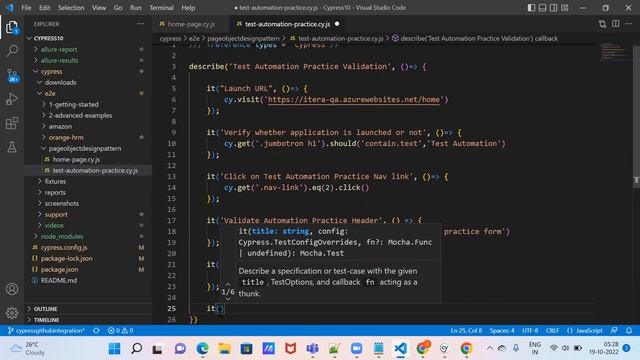Screen dimensions: 640x360
Task: Open editor more actions ellipsis
Action: pyautogui.click(x=629, y=24)
